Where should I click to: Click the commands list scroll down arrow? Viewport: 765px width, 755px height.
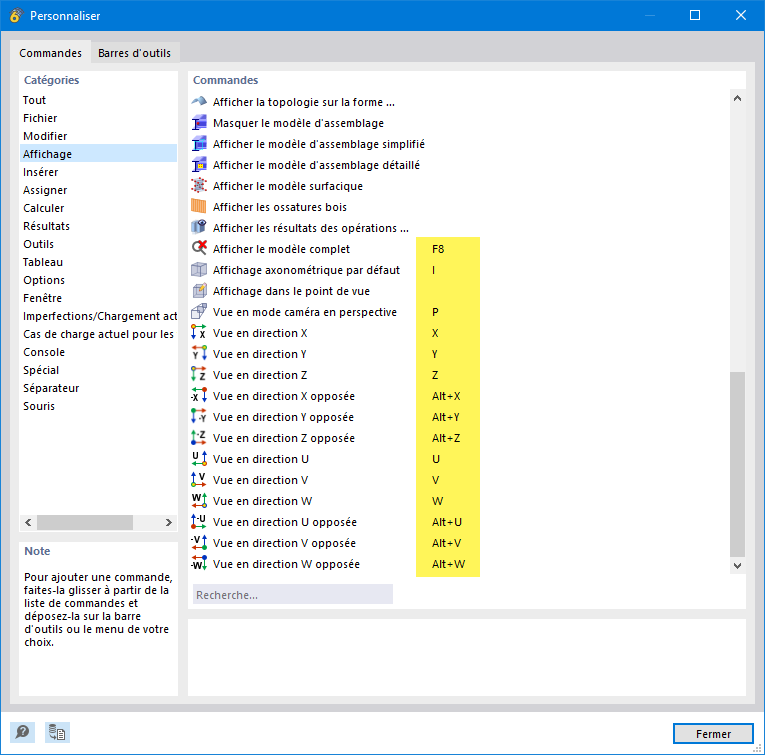click(737, 566)
